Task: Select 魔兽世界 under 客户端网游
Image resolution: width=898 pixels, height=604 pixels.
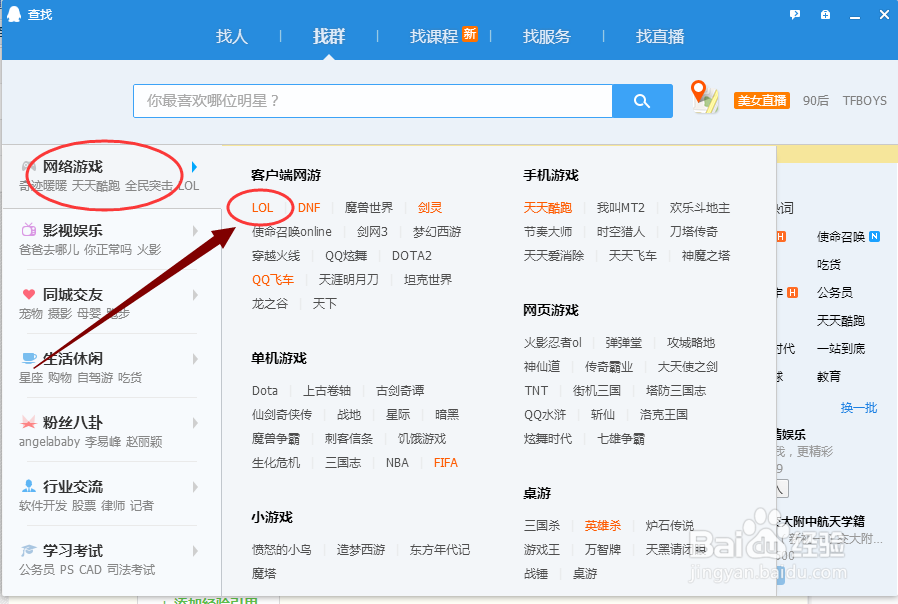Action: tap(369, 208)
